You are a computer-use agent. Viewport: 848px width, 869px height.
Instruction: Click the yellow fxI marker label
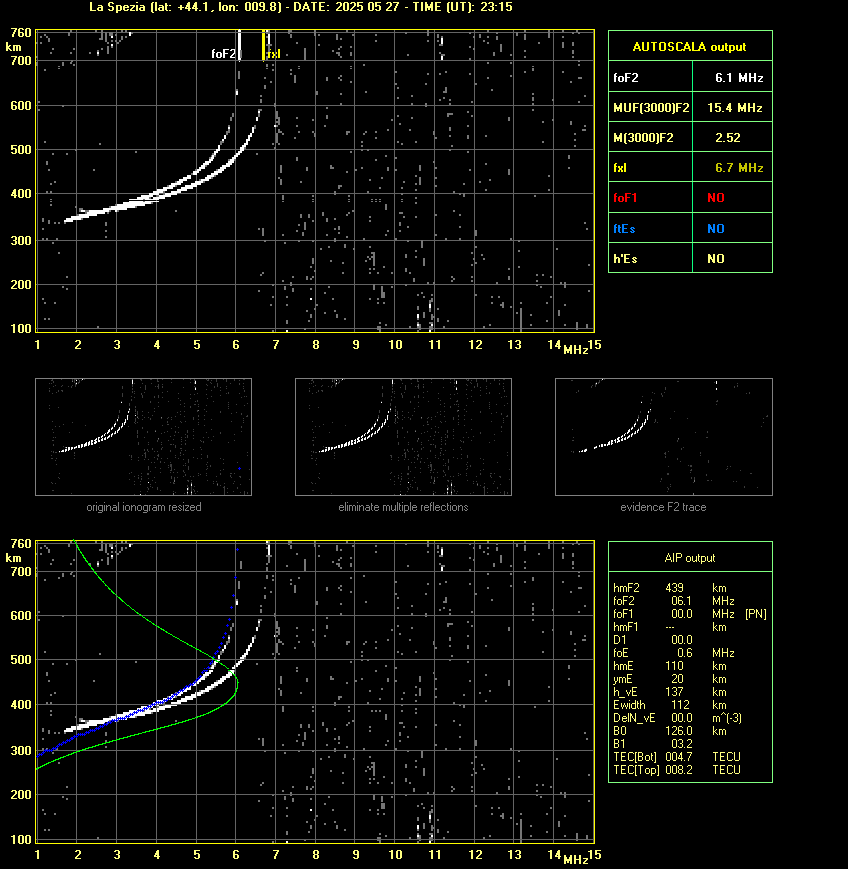(274, 54)
